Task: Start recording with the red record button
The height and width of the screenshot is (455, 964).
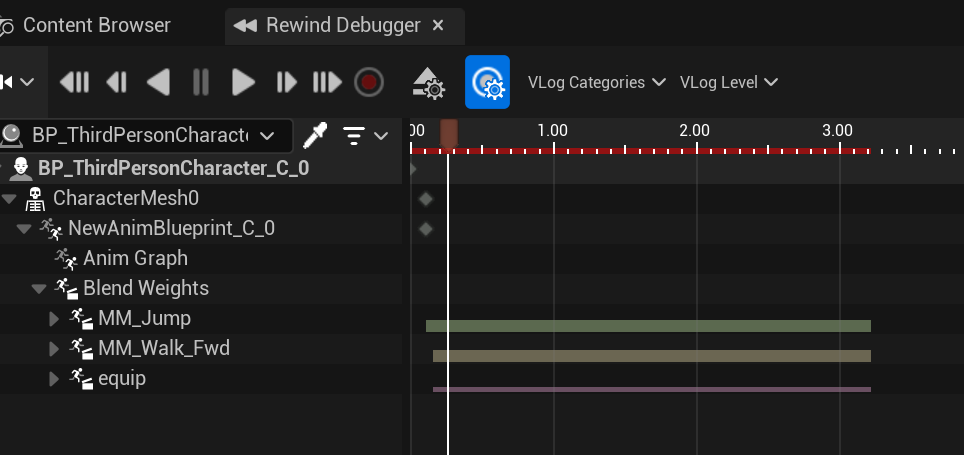Action: coord(369,82)
